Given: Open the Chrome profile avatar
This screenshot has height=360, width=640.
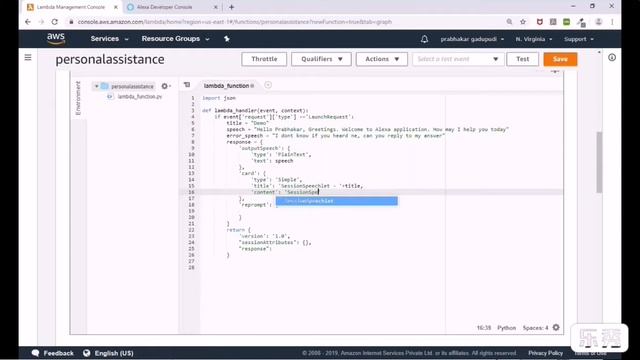Looking at the screenshot, I should pyautogui.click(x=598, y=22).
